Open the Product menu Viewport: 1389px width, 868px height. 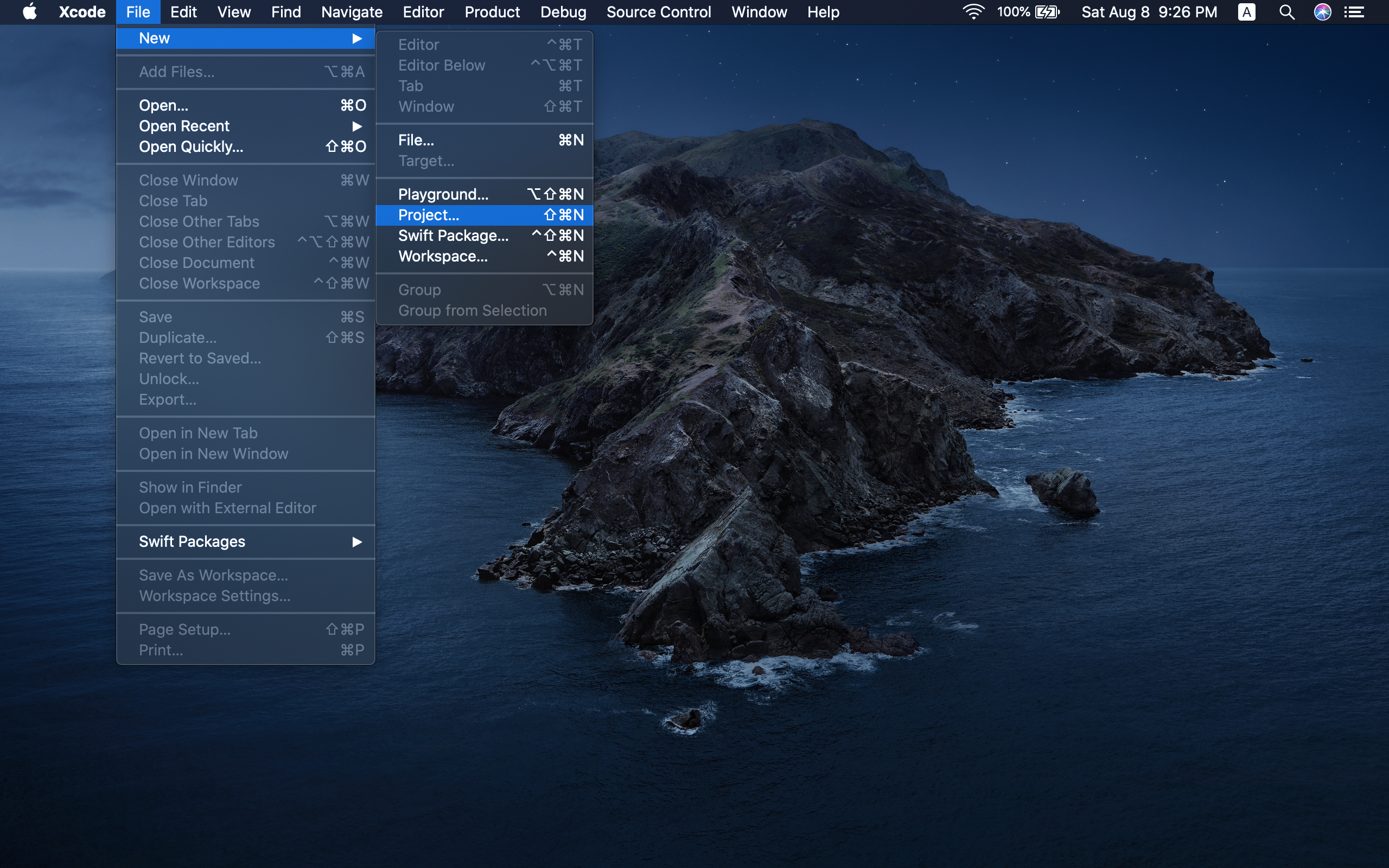[492, 11]
